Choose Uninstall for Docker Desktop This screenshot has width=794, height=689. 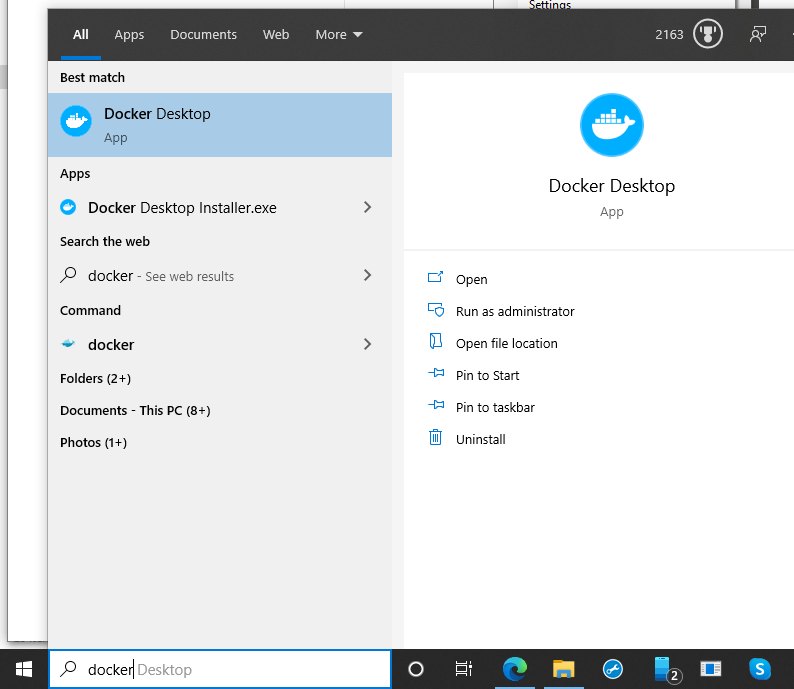pyautogui.click(x=481, y=439)
